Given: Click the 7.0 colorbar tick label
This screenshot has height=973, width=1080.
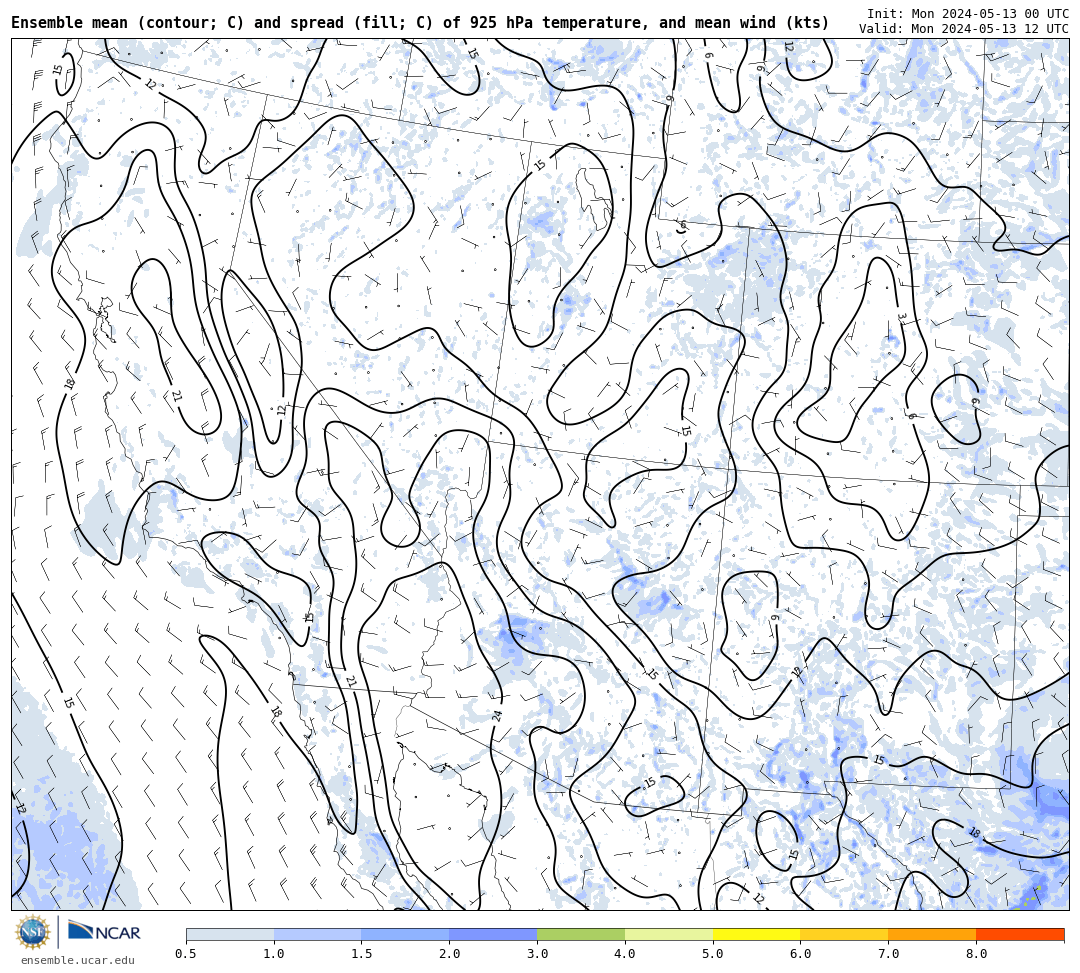Looking at the screenshot, I should (889, 954).
